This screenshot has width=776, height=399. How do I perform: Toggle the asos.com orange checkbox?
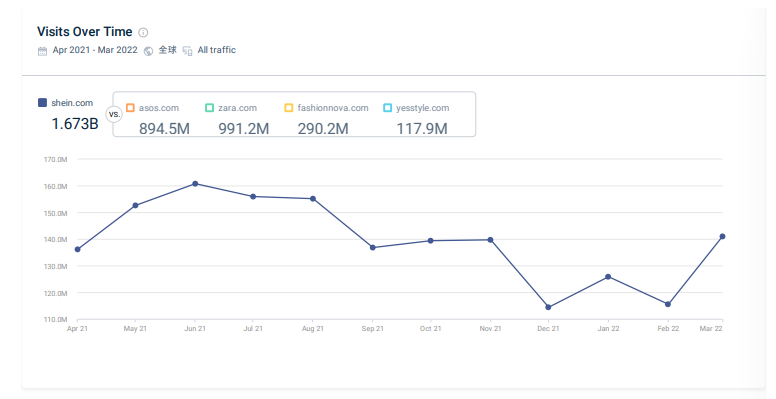(x=131, y=107)
